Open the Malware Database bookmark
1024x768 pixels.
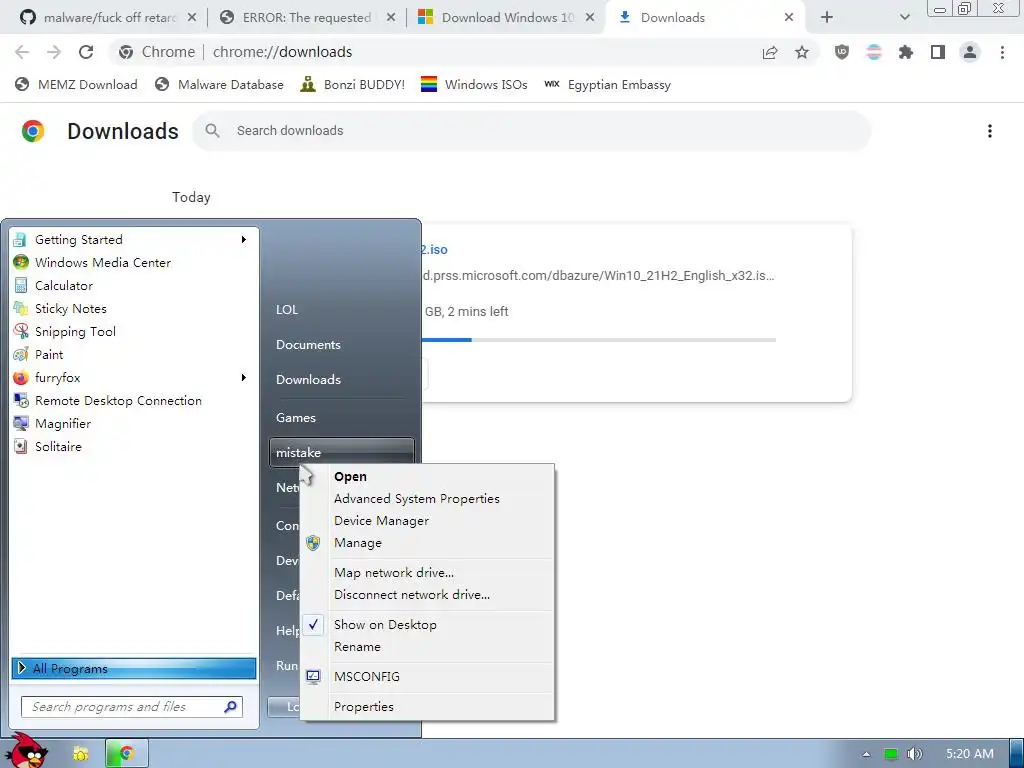tap(219, 85)
